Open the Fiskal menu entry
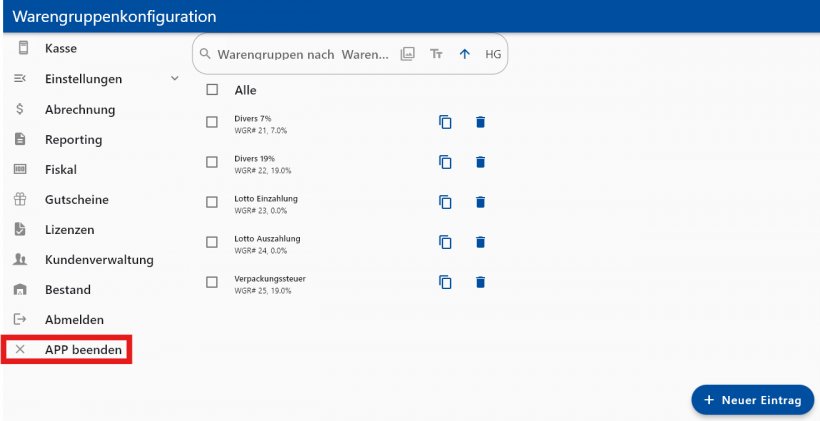The width and height of the screenshot is (820, 421). [61, 169]
